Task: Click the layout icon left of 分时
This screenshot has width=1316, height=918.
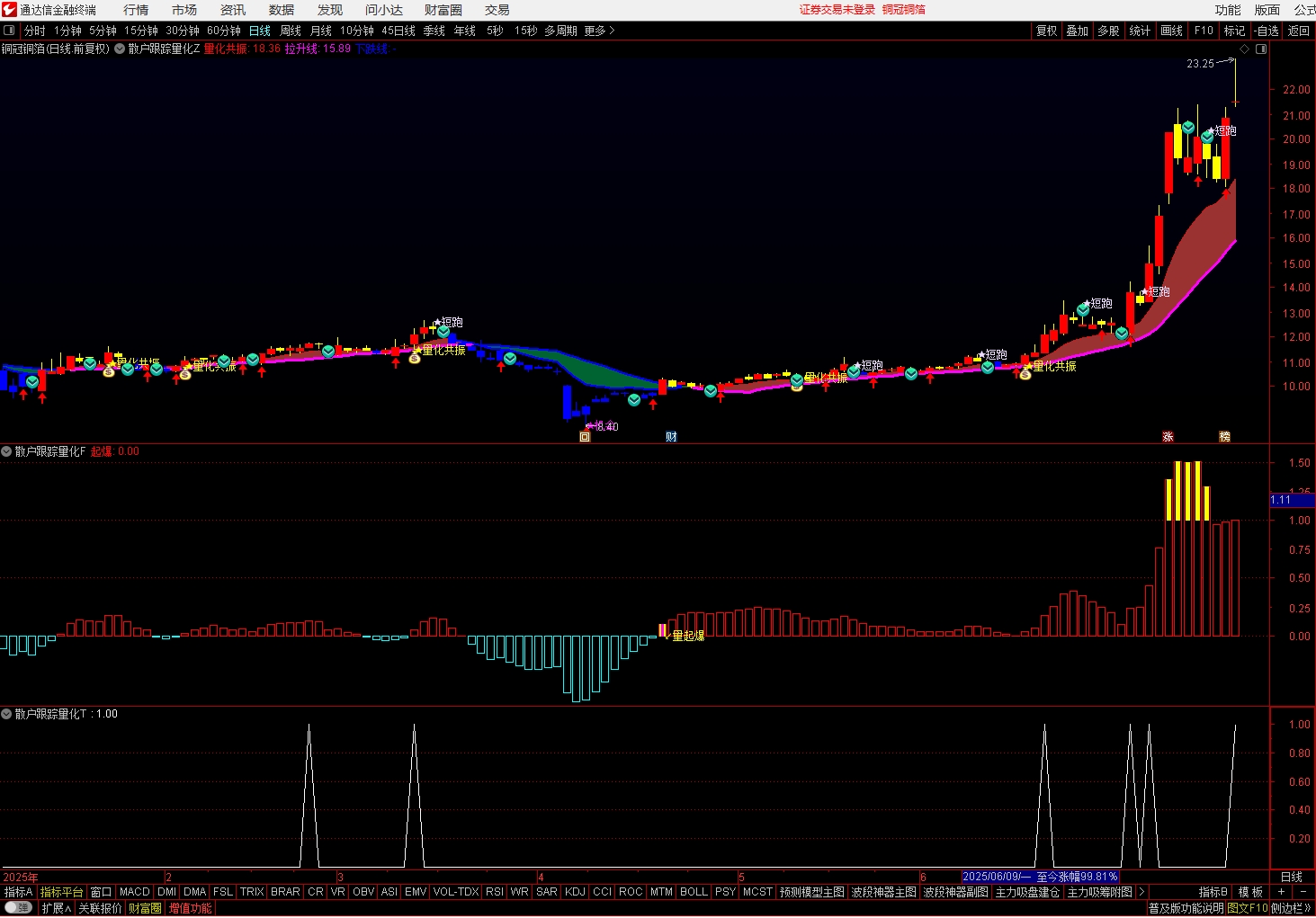Action: (9, 31)
